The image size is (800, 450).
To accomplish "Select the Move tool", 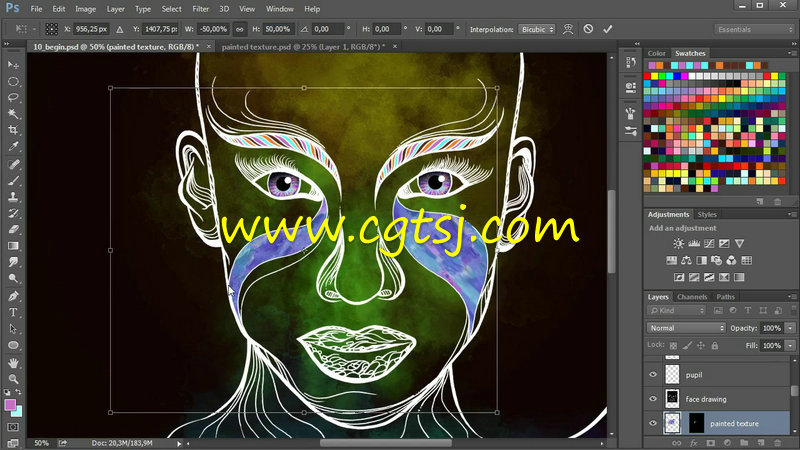I will 13,65.
